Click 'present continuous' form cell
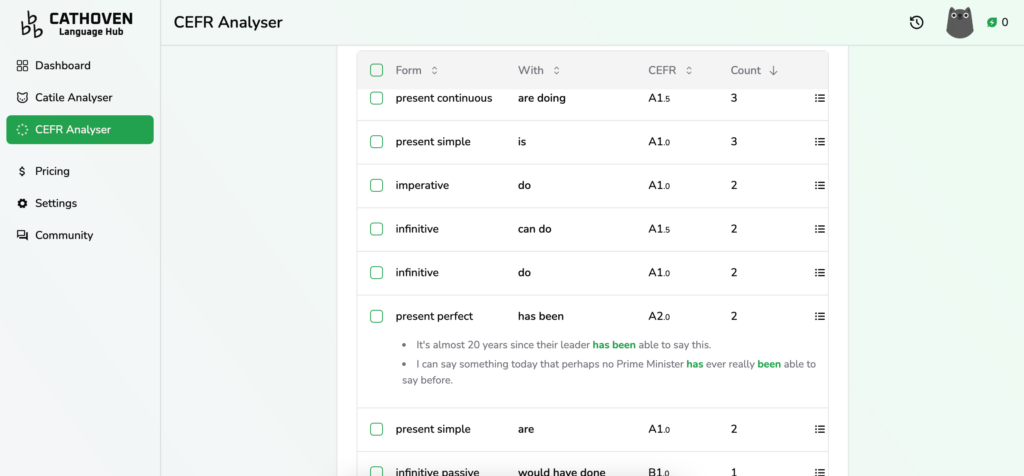 click(x=444, y=98)
